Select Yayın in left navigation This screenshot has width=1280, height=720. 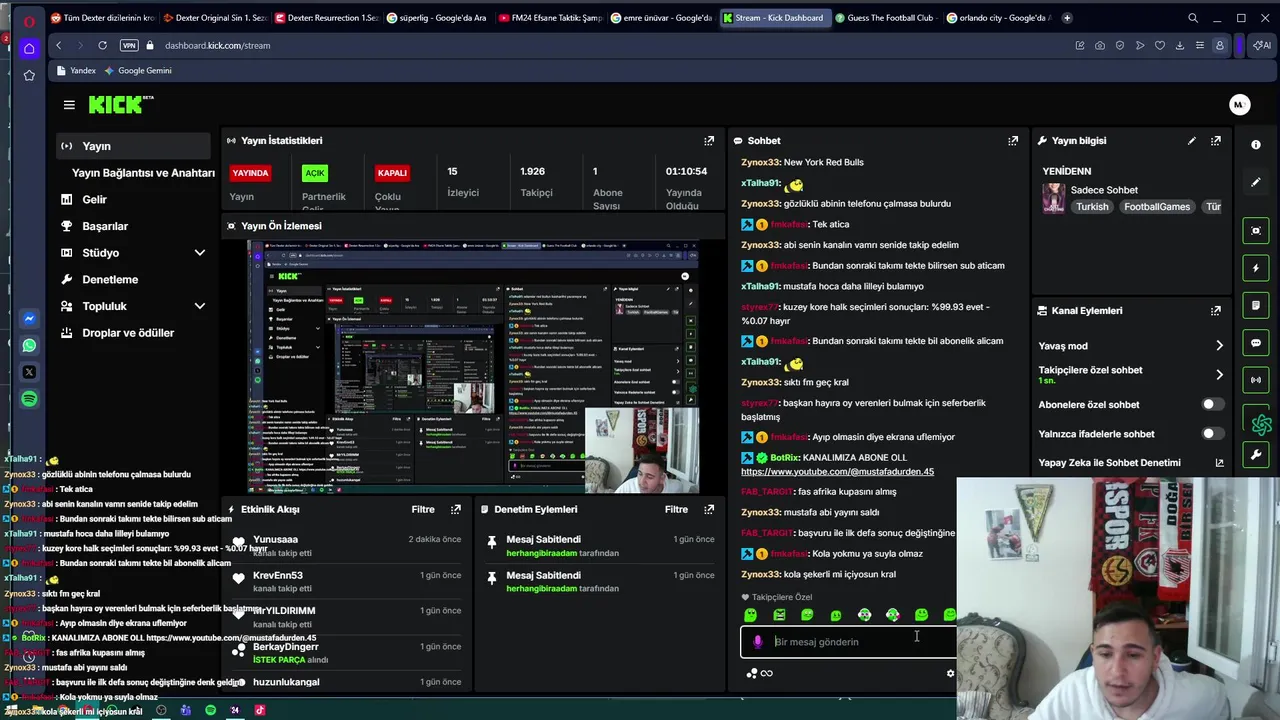[133, 146]
